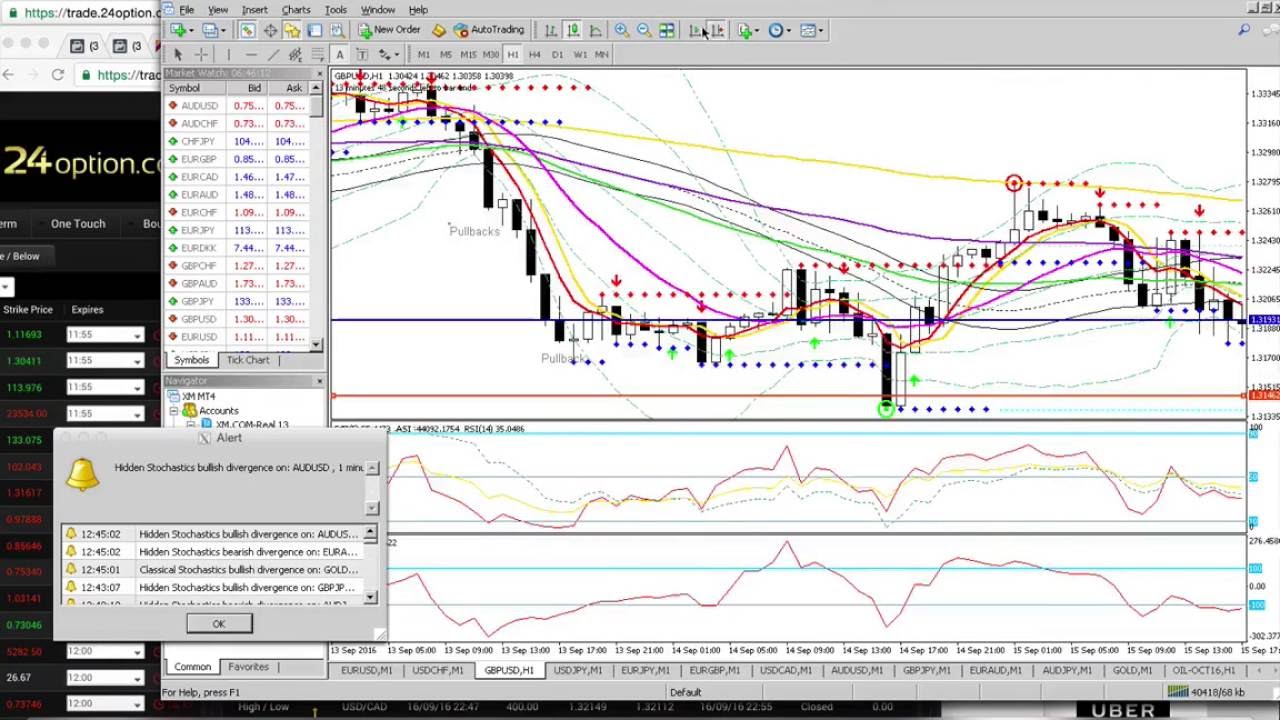
Task: Click the New Order button
Action: (390, 30)
